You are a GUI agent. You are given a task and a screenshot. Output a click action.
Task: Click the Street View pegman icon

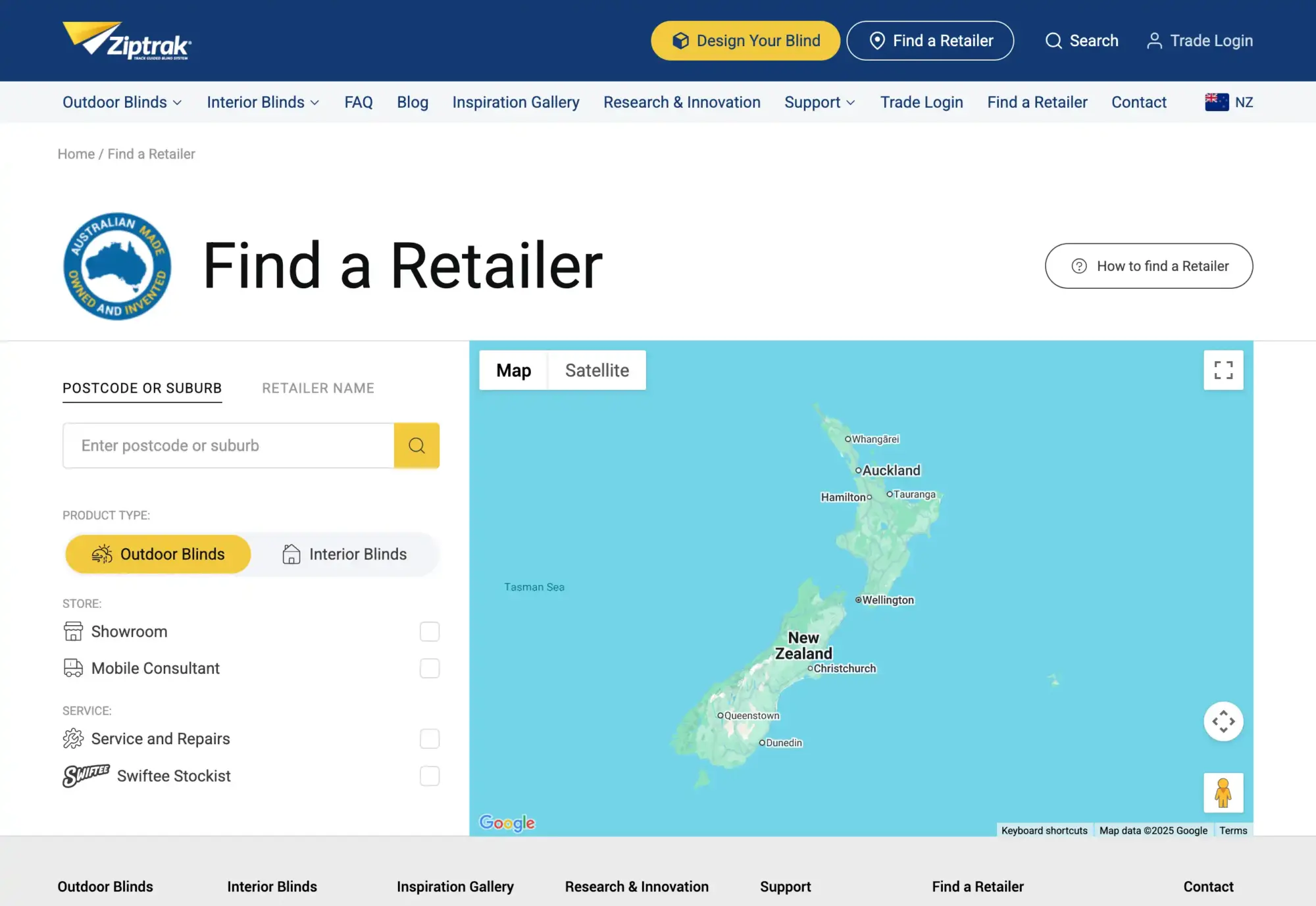coord(1223,792)
